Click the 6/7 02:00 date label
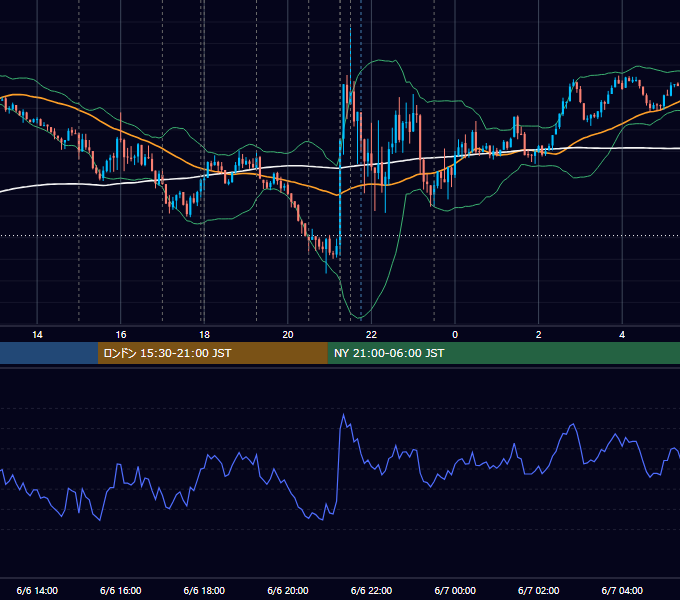 click(538, 590)
